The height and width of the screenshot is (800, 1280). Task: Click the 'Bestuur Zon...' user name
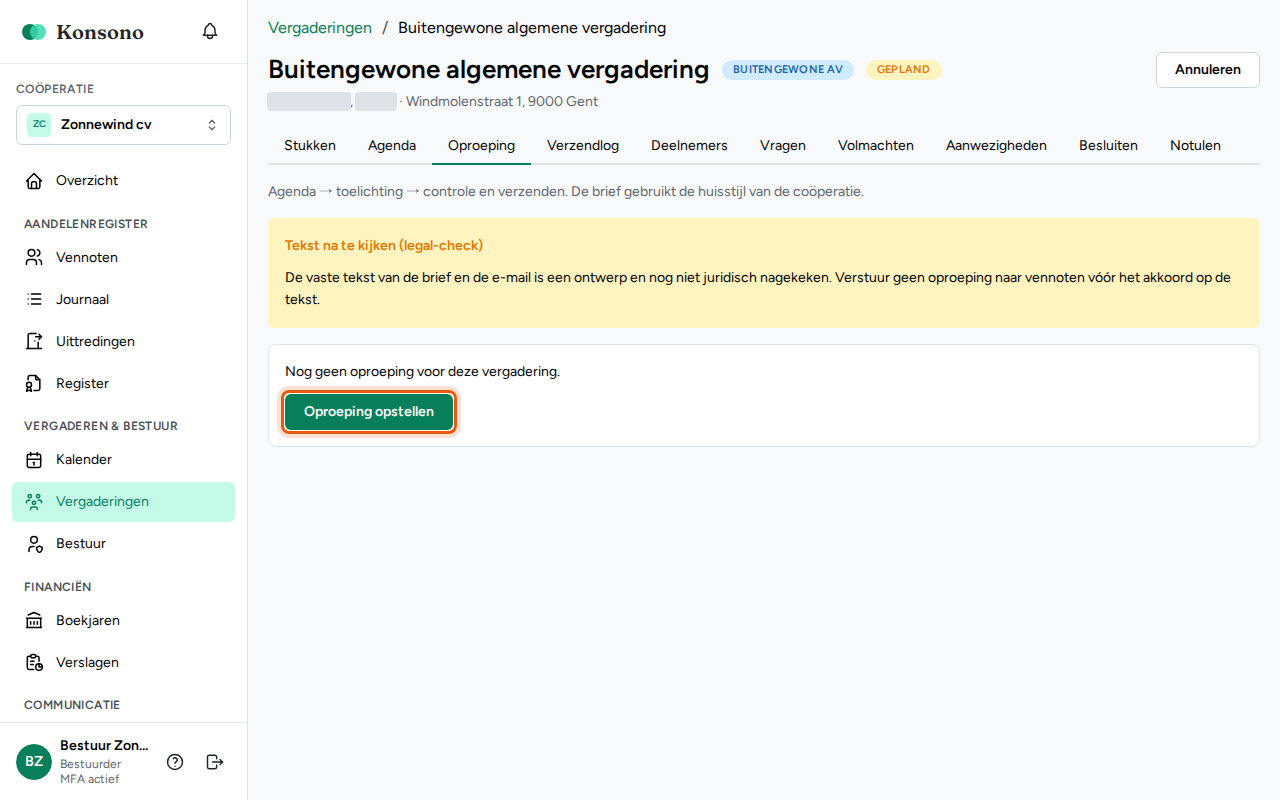[x=104, y=746]
